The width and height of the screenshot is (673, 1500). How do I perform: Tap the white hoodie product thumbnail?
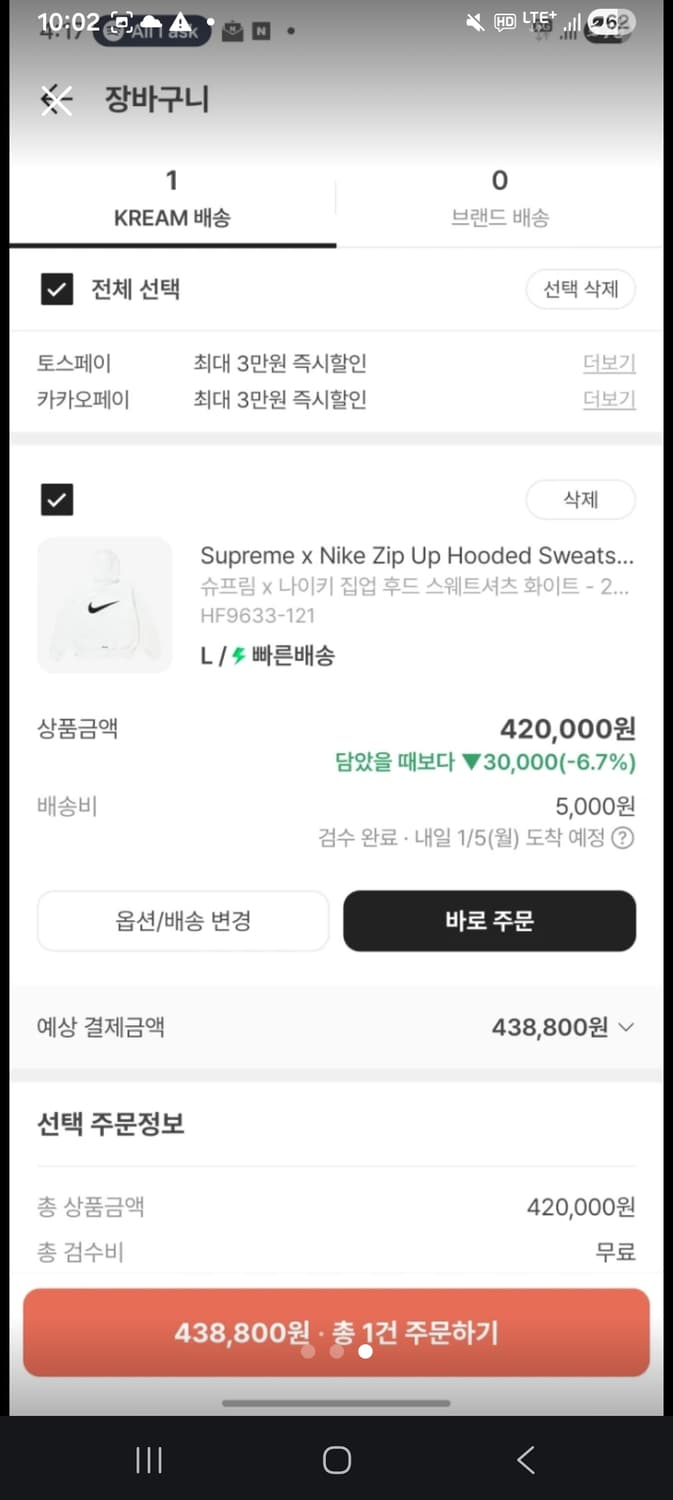click(104, 605)
